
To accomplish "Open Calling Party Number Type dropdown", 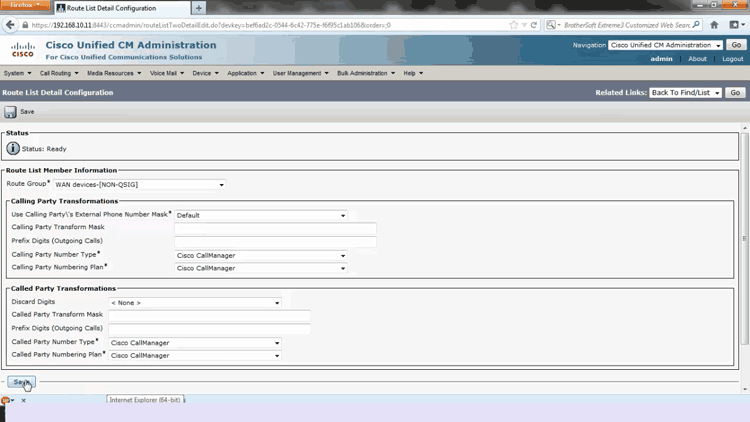I will coord(261,255).
